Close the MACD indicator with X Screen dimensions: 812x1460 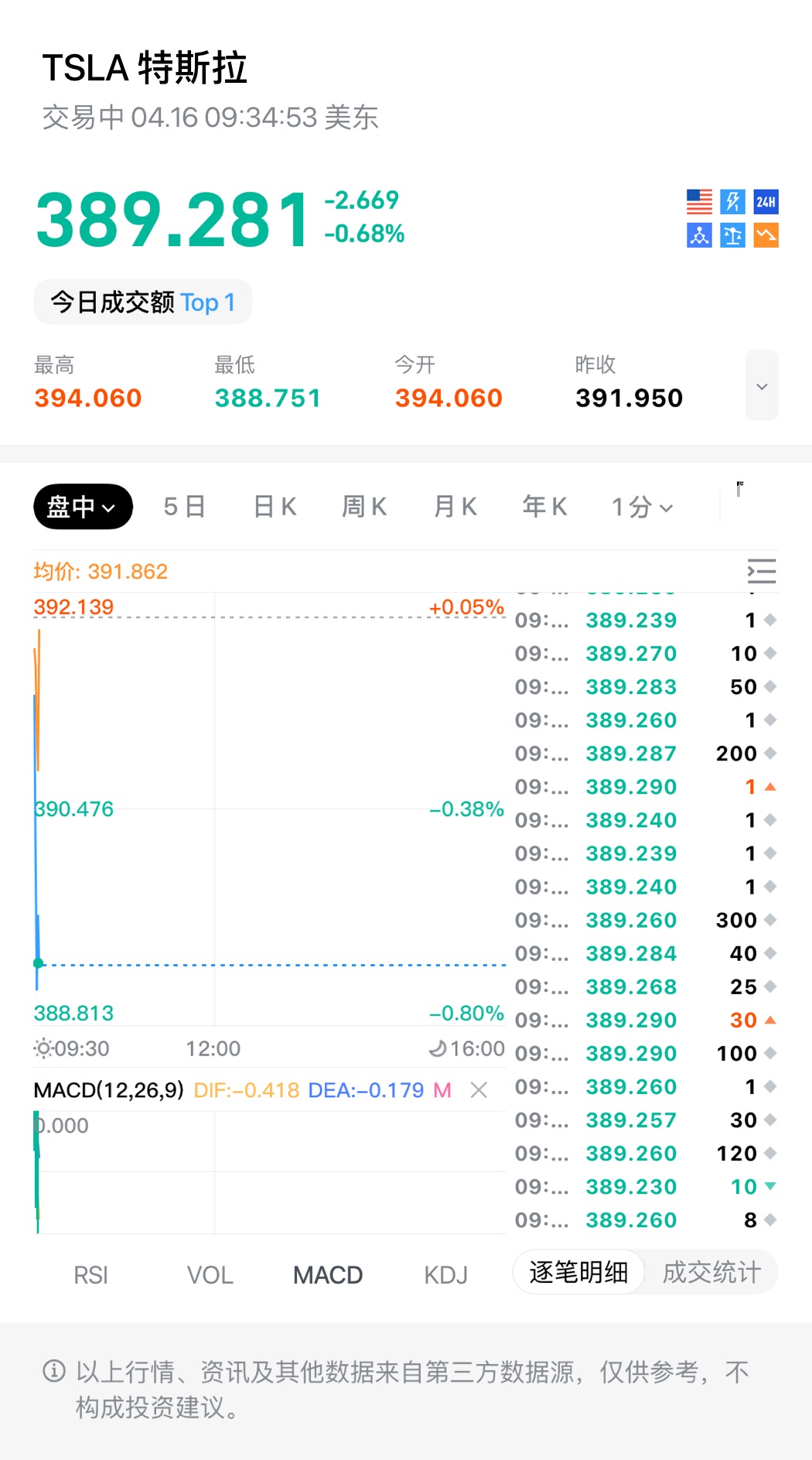point(479,1090)
